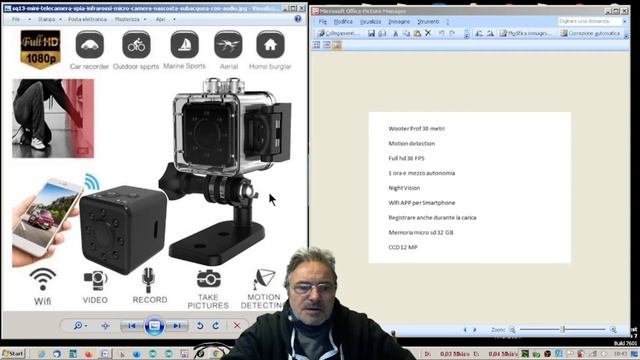Open the File menu in Photo Viewer
Screen dimensions: 640x360
[x=16, y=19]
